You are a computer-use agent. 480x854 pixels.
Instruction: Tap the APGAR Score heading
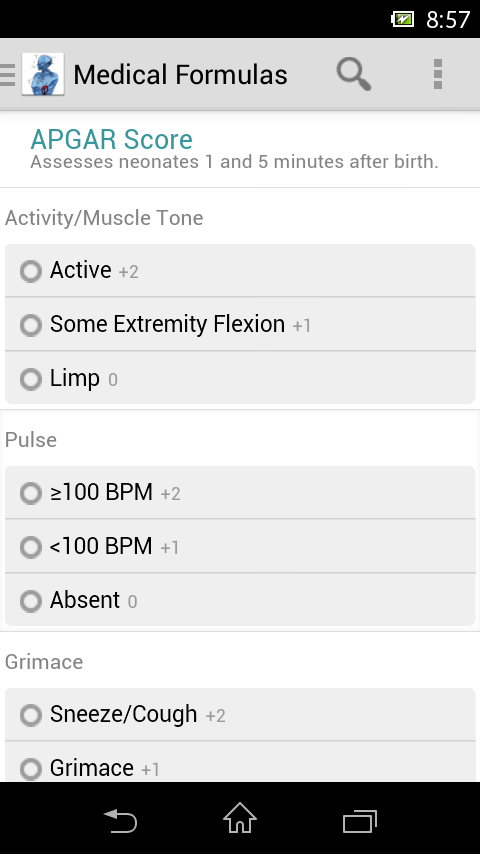tap(112, 139)
